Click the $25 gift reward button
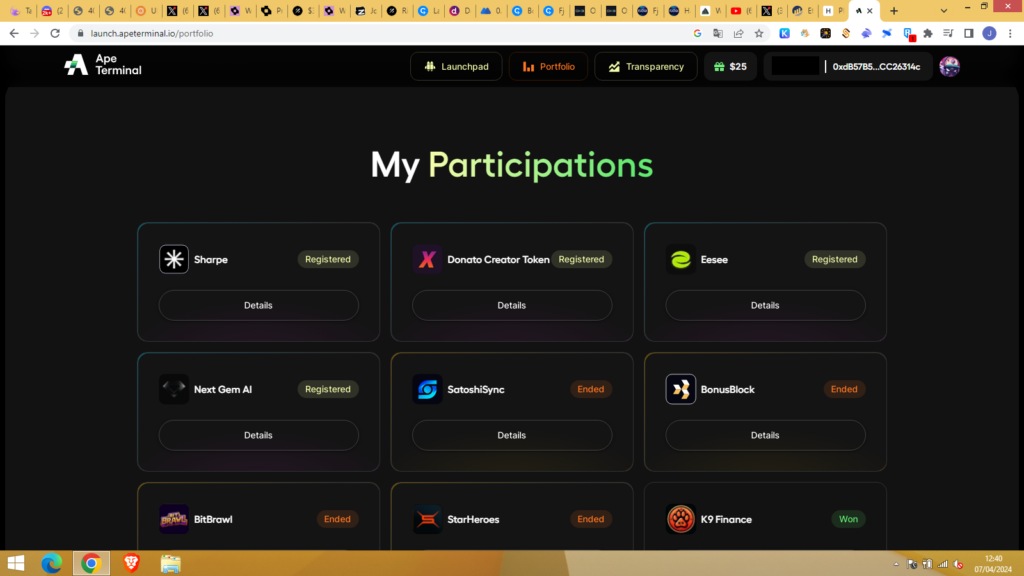Image resolution: width=1024 pixels, height=576 pixels. tap(730, 67)
